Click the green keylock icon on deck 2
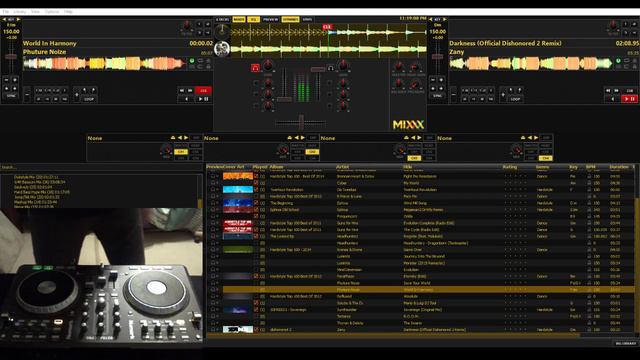 coord(618,61)
